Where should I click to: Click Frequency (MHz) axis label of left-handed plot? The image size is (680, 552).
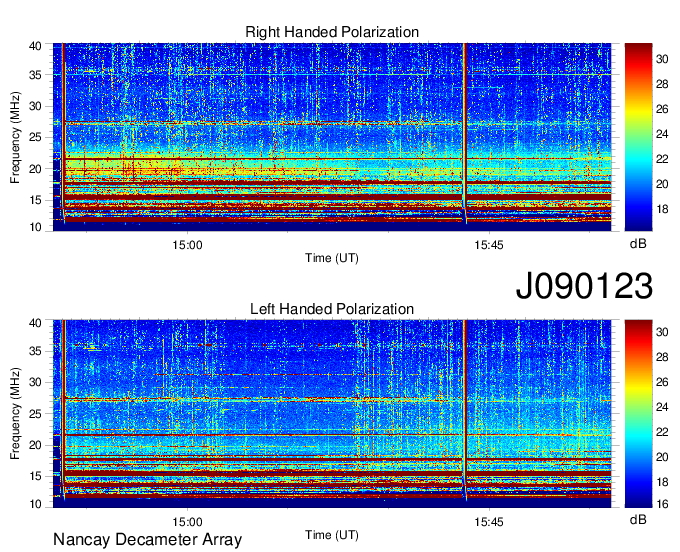pos(15,414)
